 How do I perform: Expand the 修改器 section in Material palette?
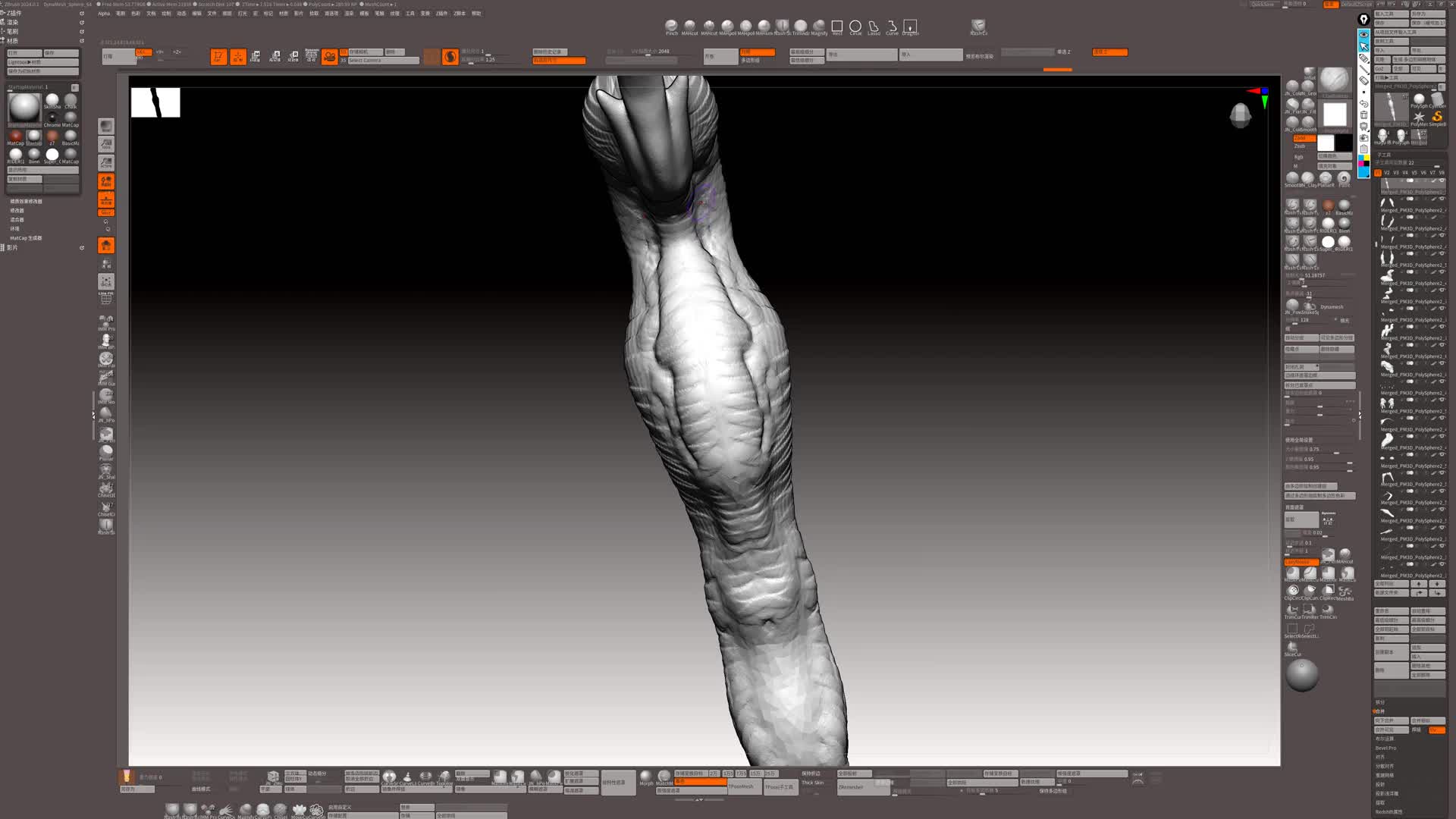(x=17, y=211)
